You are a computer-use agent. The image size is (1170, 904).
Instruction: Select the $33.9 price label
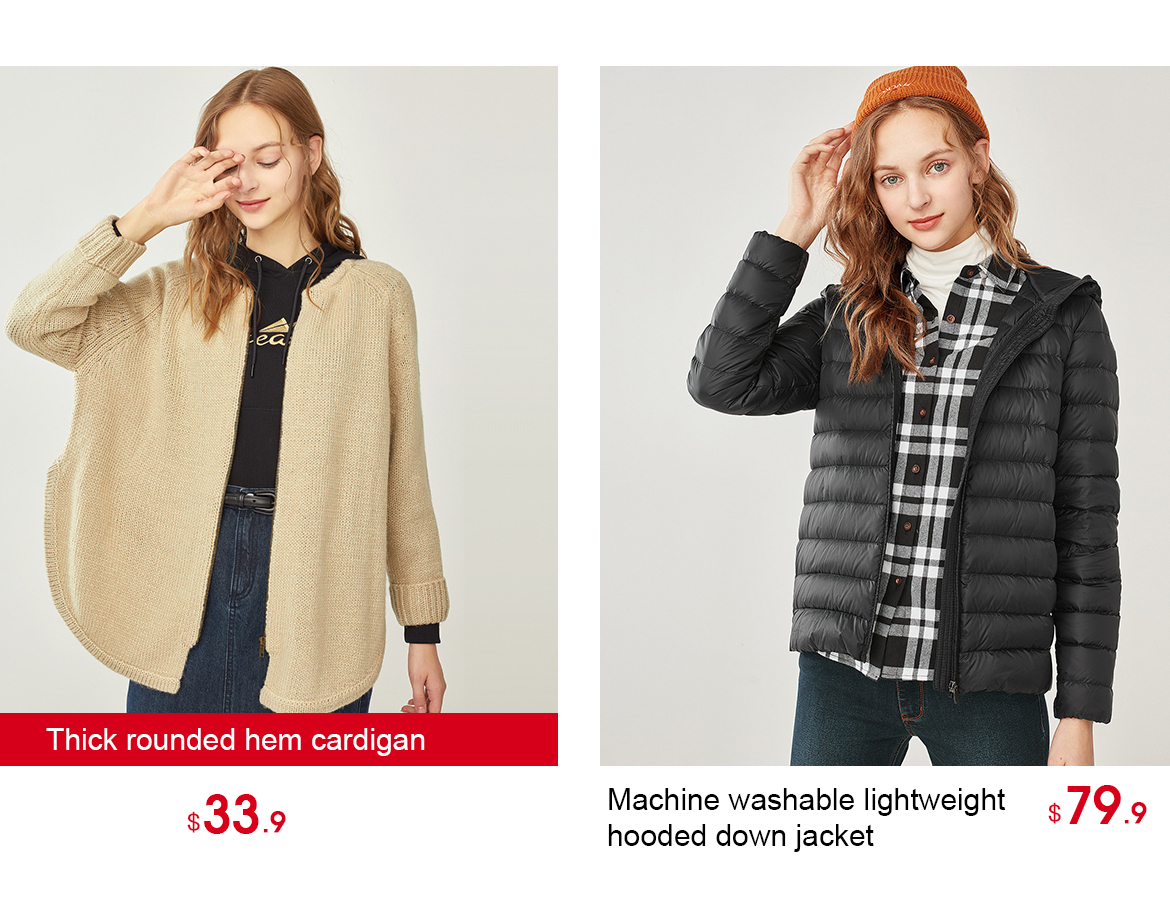pos(237,815)
